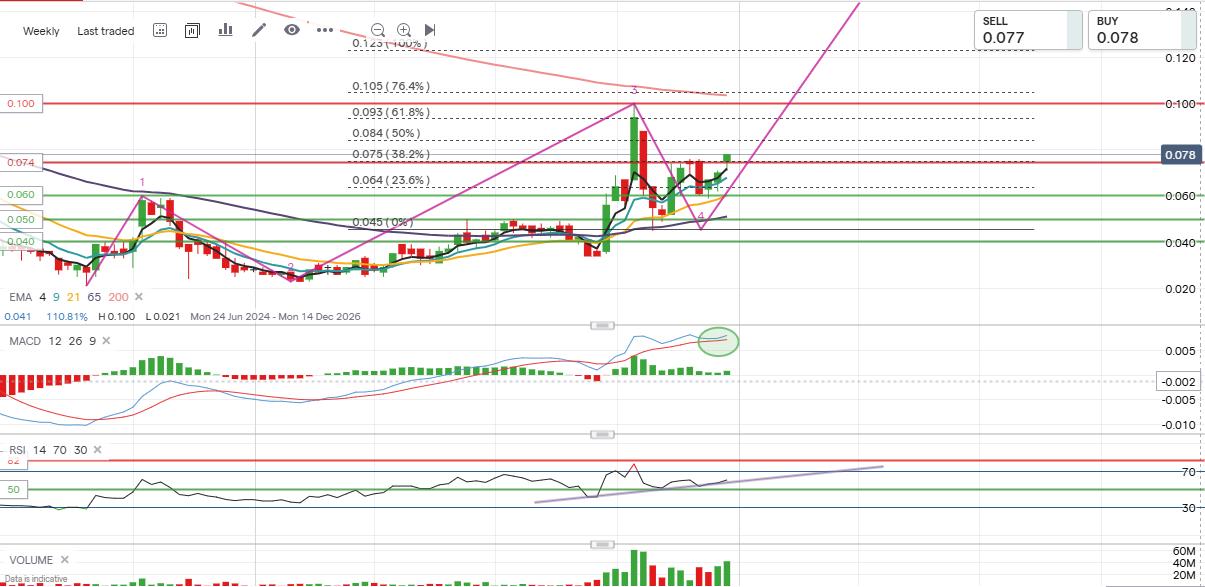Viewport: 1205px width, 587px height.
Task: Click the resize handle above MACD panel
Action: tap(602, 325)
